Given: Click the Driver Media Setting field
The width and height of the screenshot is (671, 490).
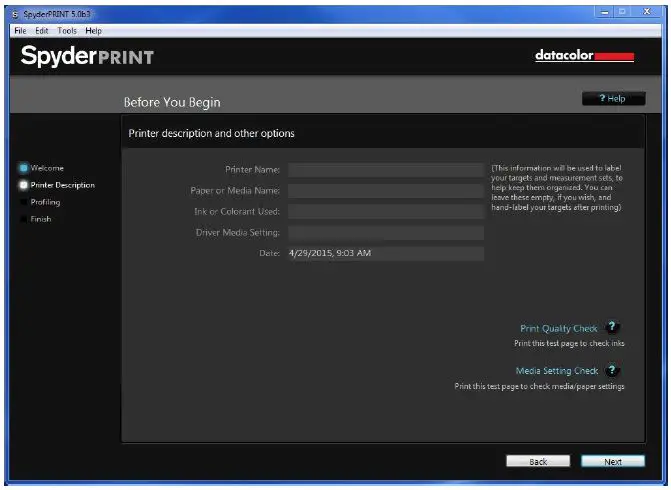Looking at the screenshot, I should tap(386, 232).
